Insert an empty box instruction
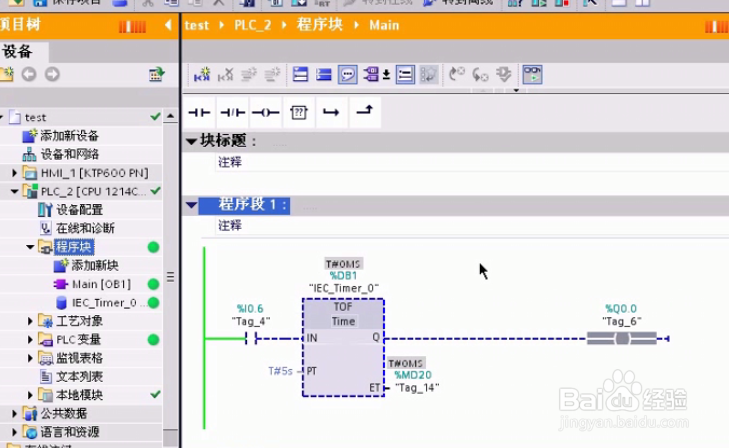 pos(298,112)
